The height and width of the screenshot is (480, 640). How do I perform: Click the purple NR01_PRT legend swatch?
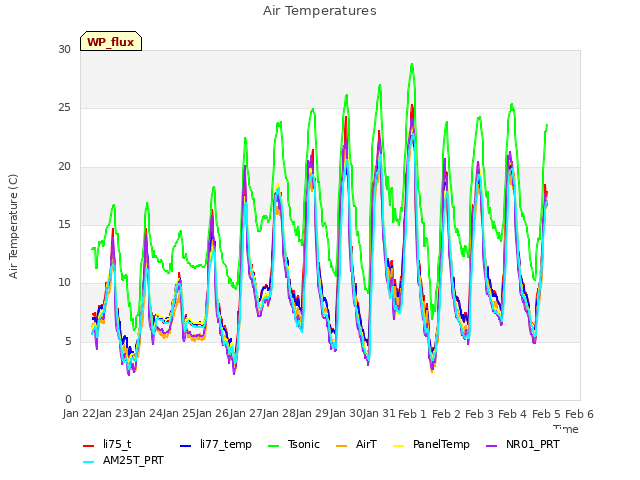[491, 445]
